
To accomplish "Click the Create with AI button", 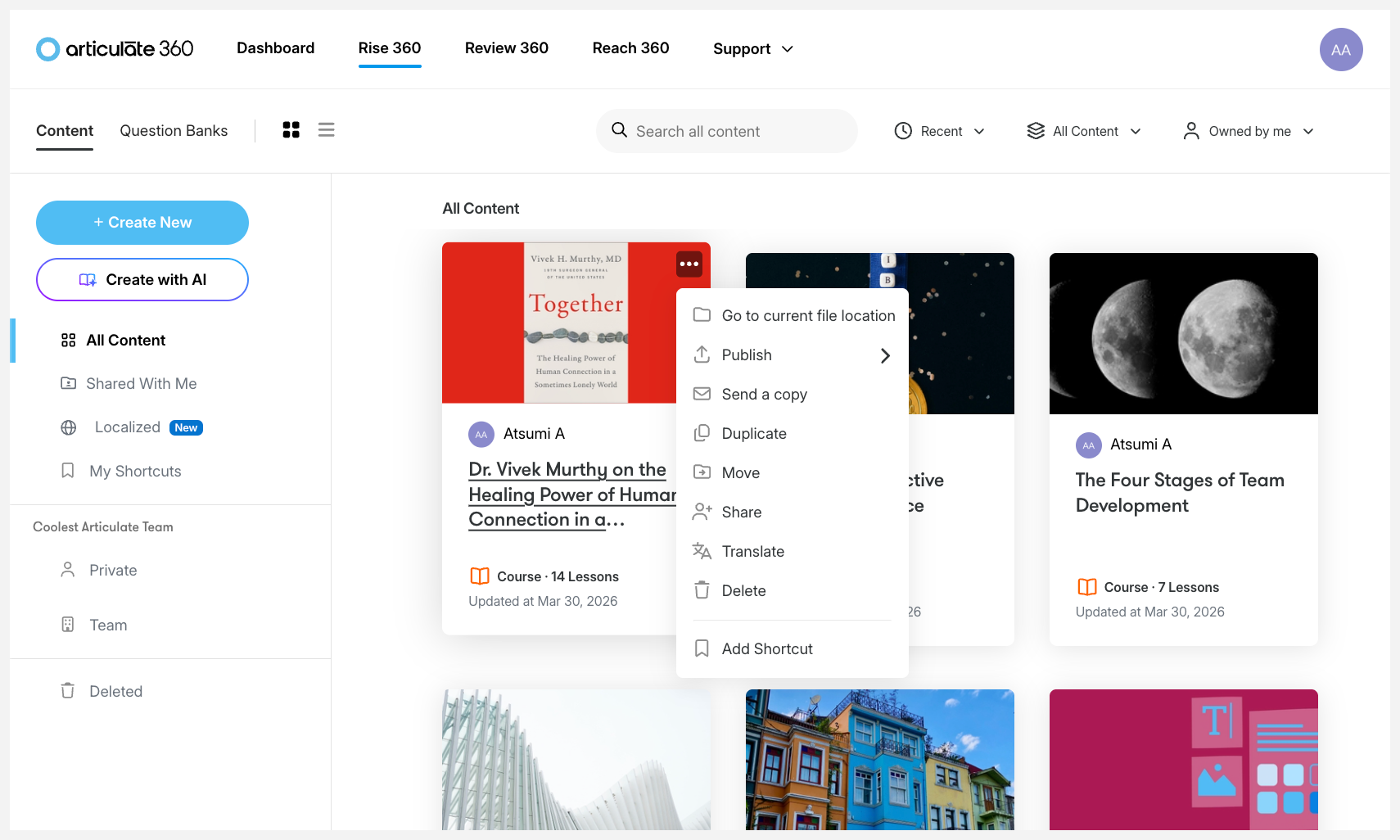I will 142,280.
